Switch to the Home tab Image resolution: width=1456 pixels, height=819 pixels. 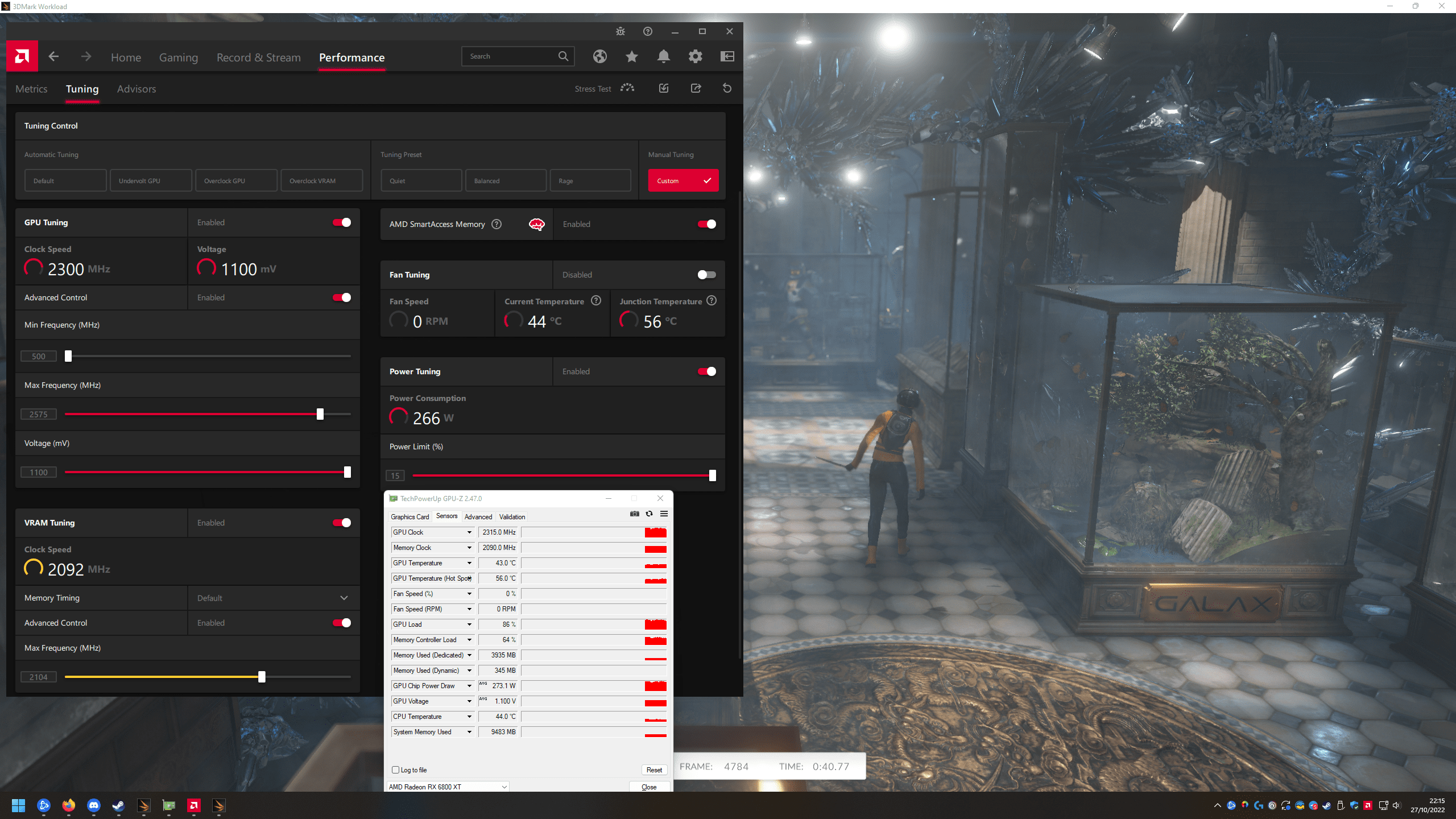pyautogui.click(x=126, y=57)
